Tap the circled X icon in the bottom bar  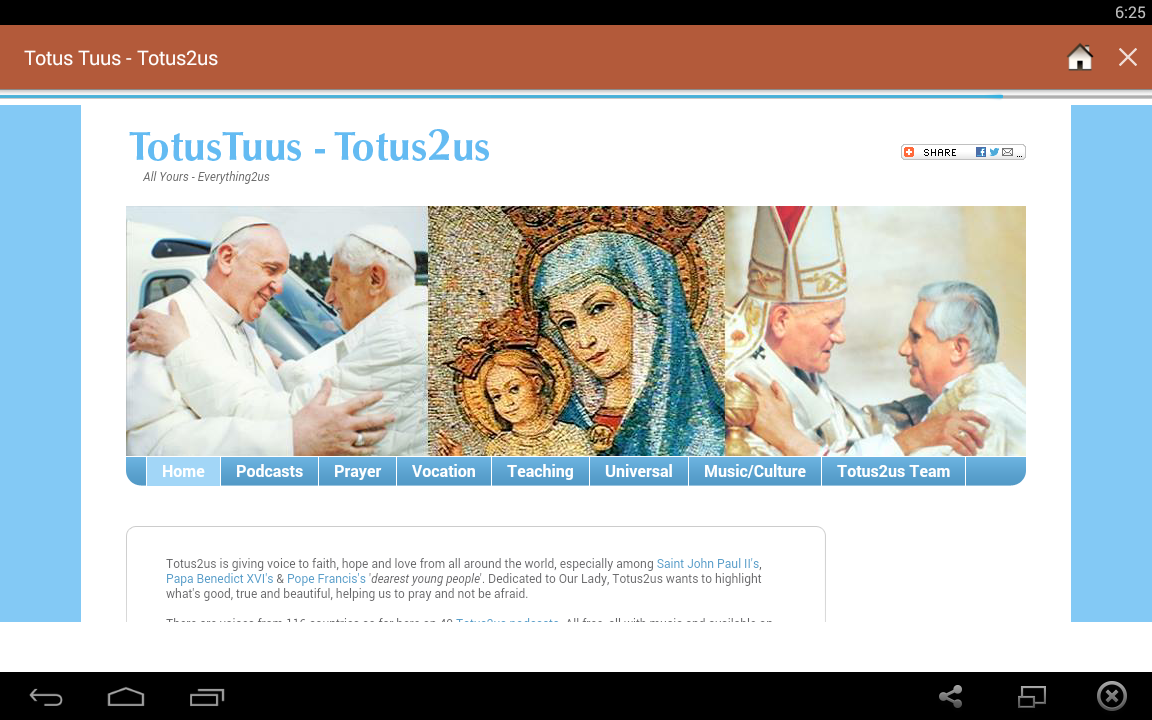click(1112, 696)
